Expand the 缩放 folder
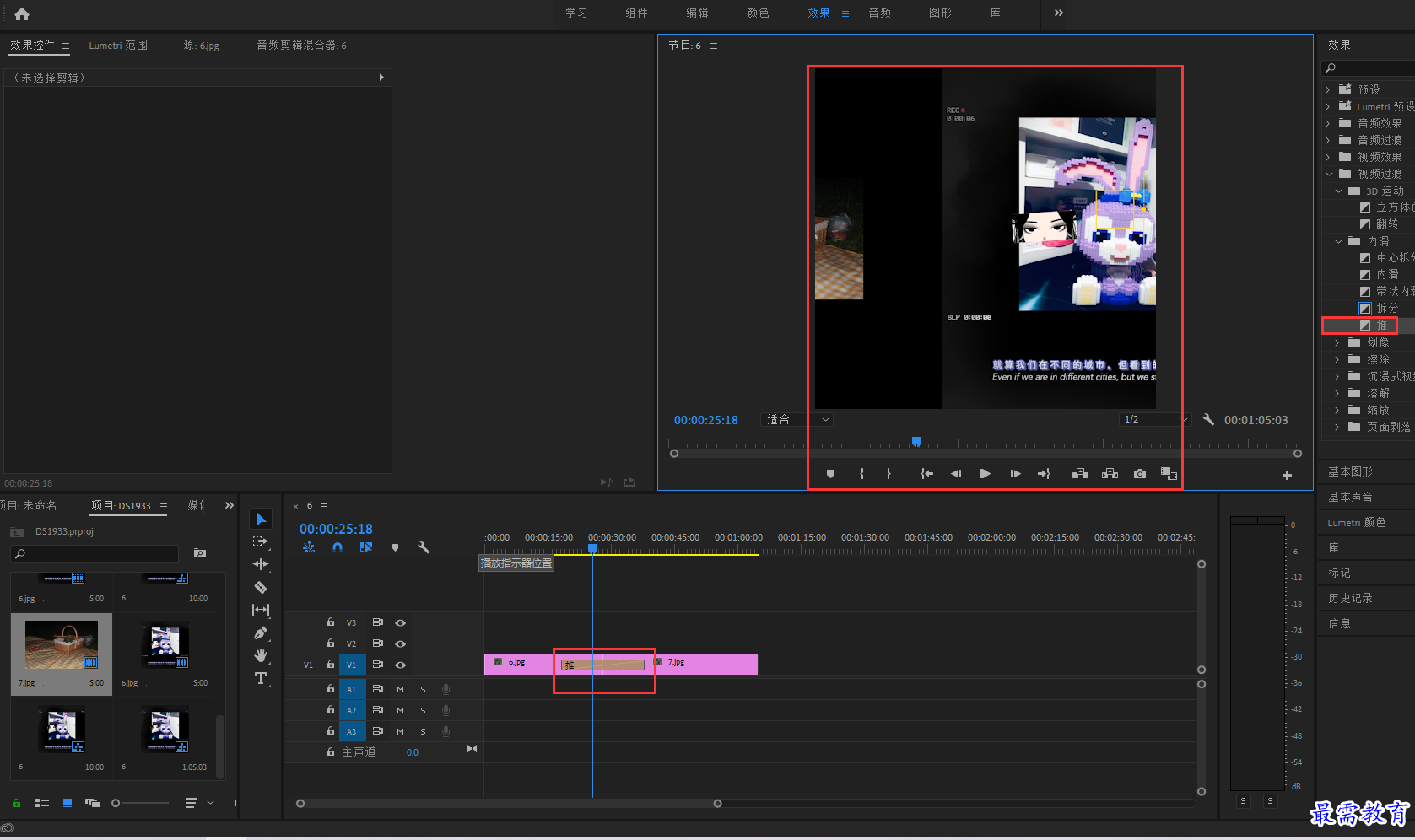This screenshot has width=1415, height=840. pos(1337,410)
